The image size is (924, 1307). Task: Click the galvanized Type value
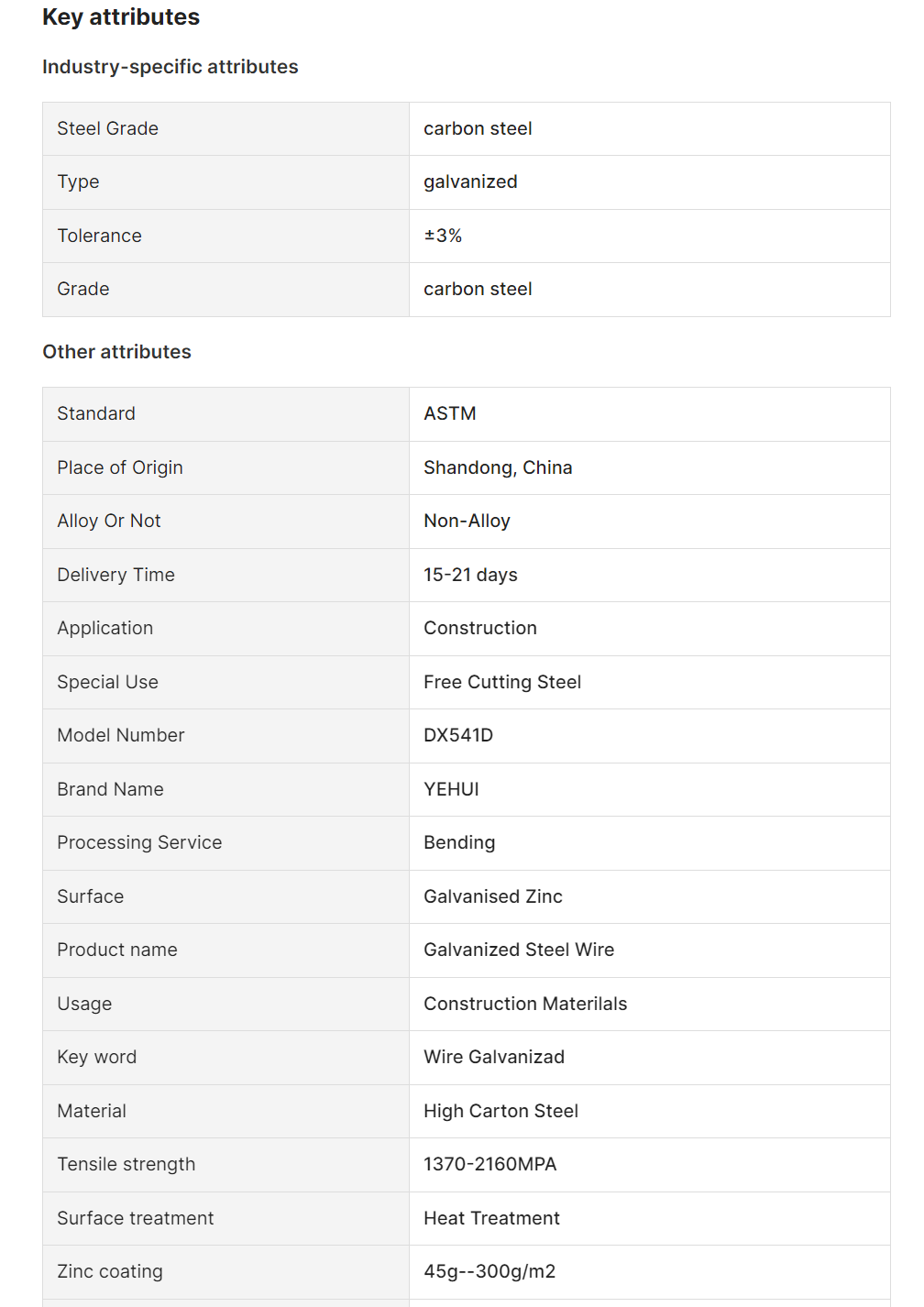click(470, 181)
